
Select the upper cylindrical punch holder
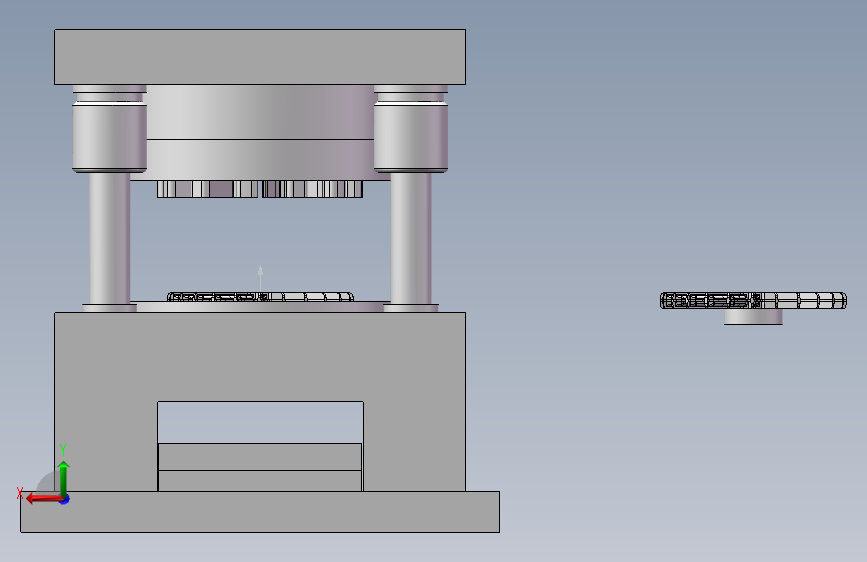260,112
